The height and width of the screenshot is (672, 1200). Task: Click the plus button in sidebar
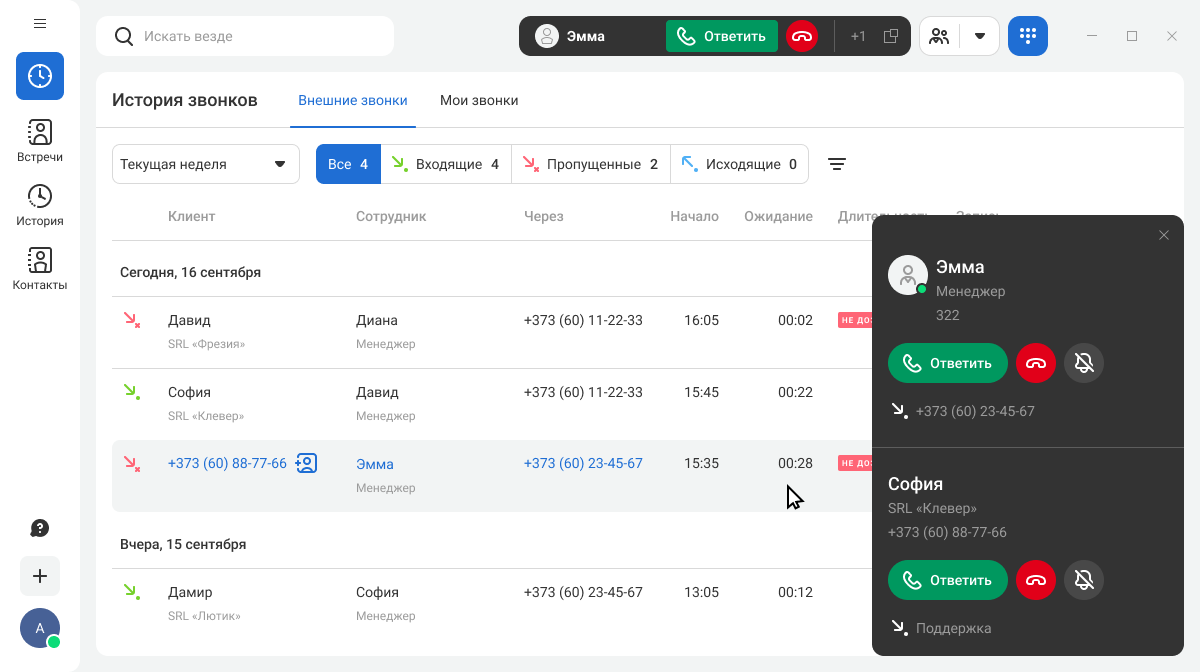(40, 576)
